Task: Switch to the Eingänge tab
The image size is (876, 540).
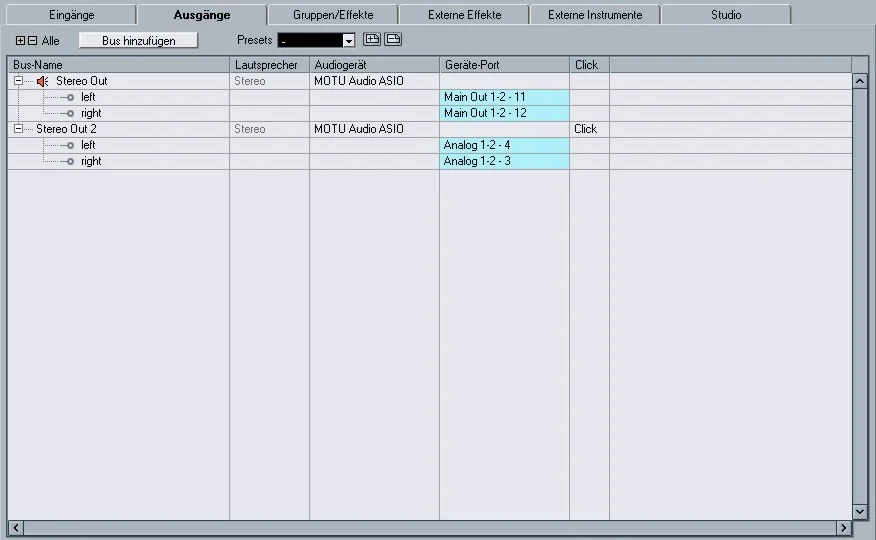Action: pos(72,15)
